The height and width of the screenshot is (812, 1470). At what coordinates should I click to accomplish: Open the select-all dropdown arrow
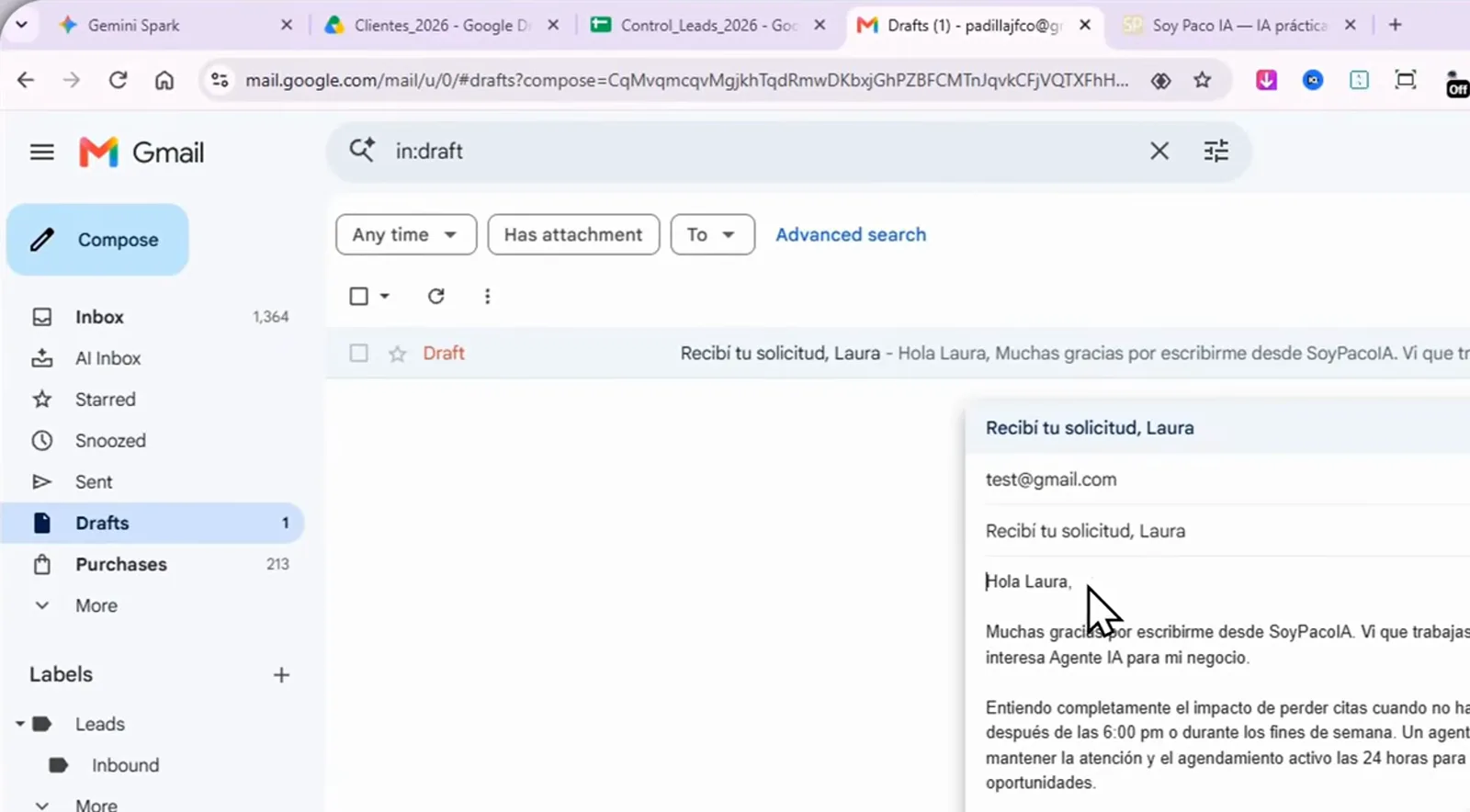(x=385, y=296)
